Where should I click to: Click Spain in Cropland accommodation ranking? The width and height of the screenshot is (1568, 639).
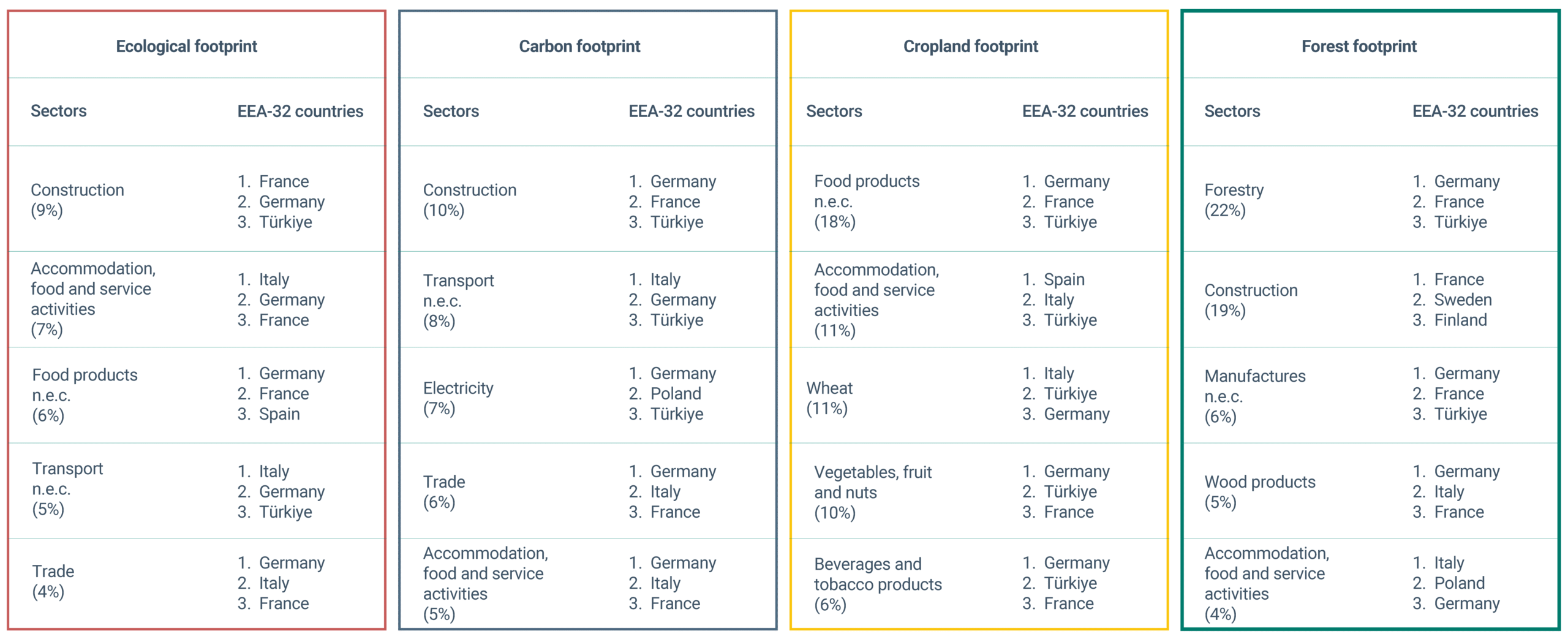click(x=1064, y=279)
